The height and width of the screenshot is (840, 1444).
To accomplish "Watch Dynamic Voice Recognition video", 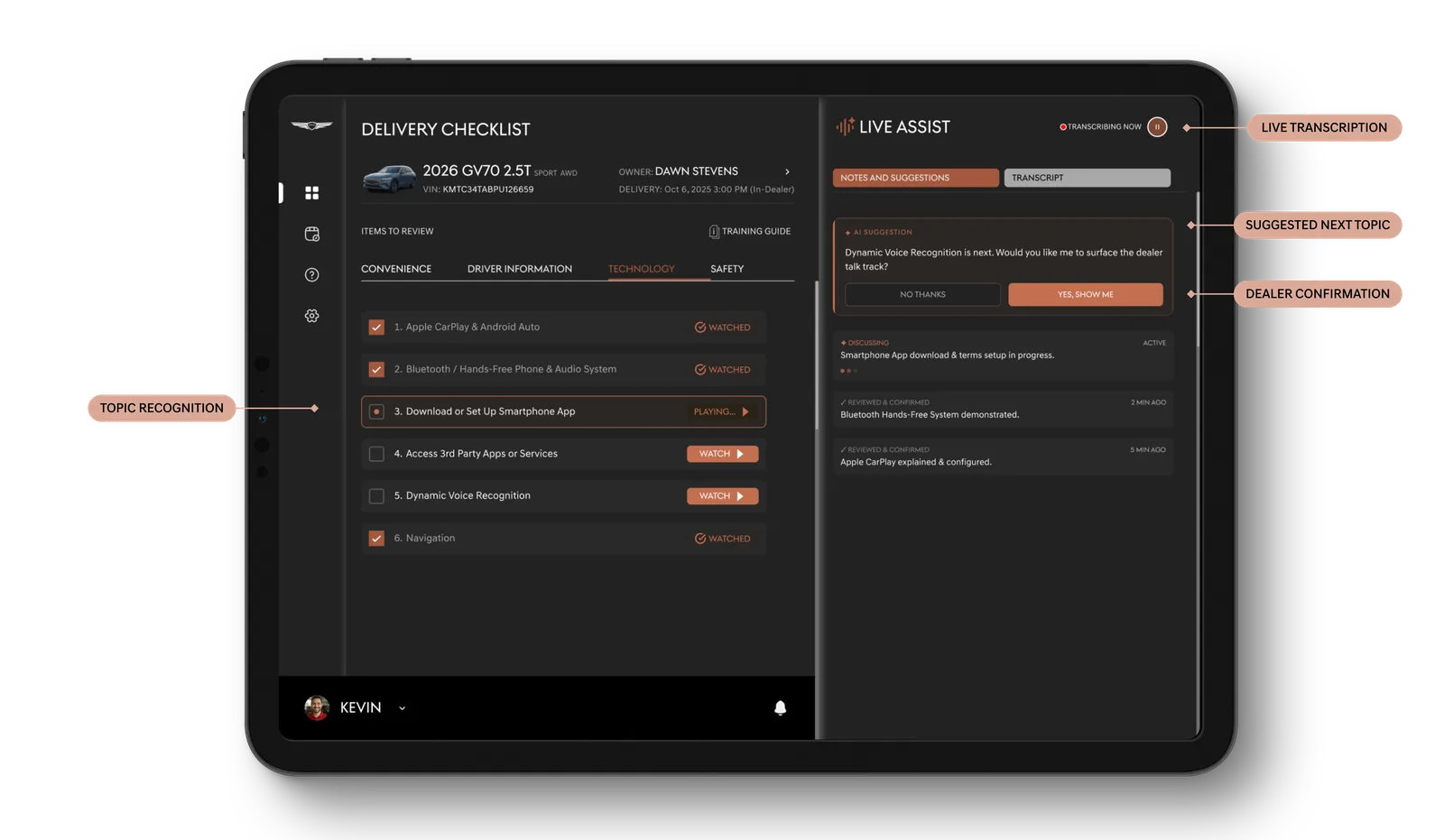I will click(x=722, y=496).
